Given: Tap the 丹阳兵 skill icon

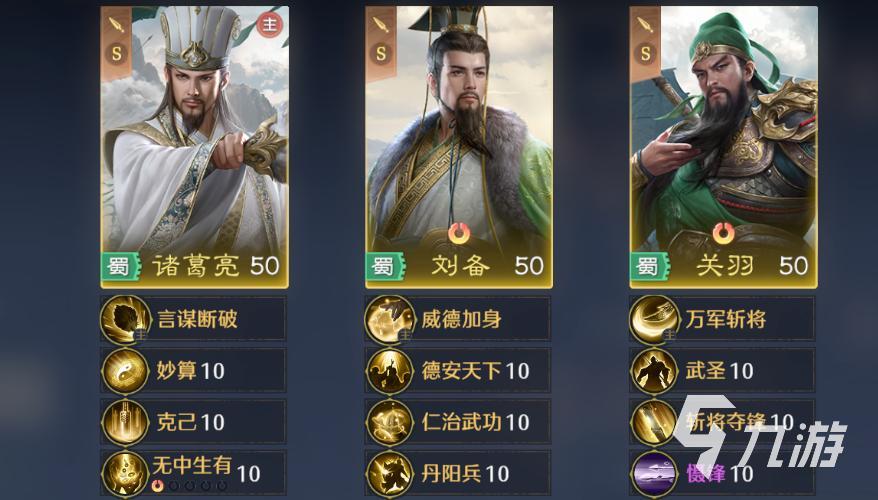Looking at the screenshot, I should [389, 474].
